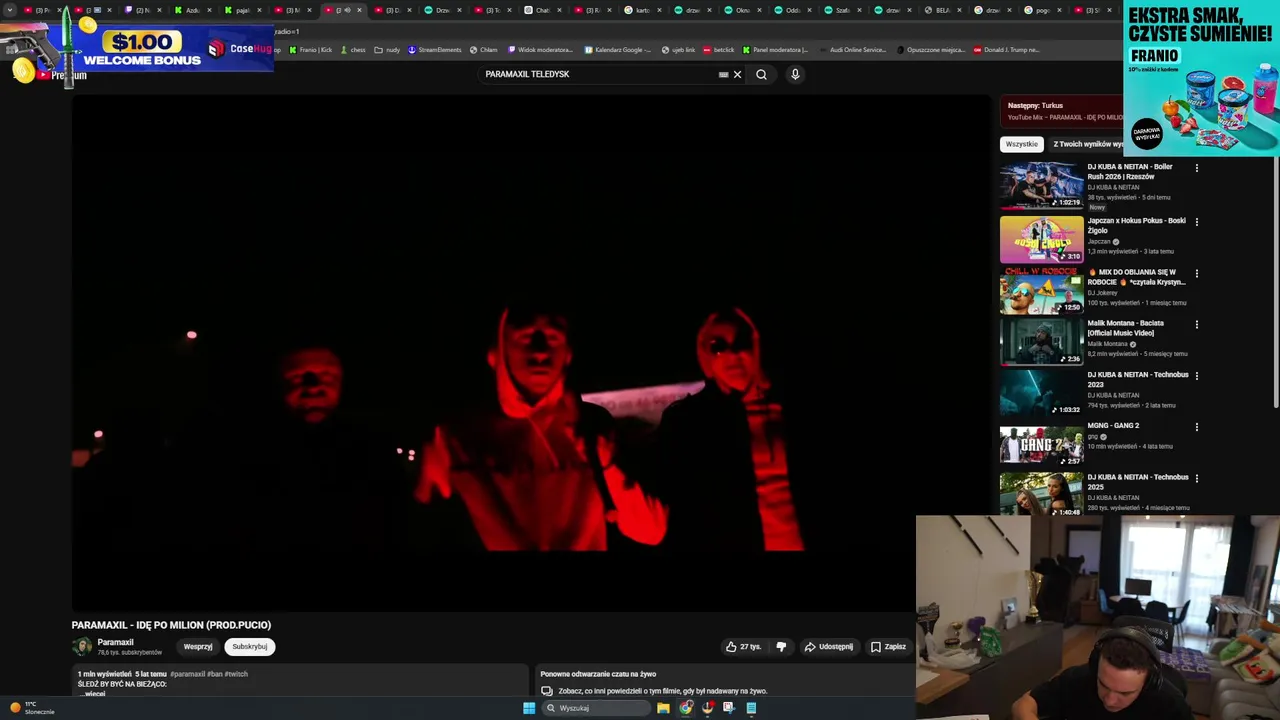Expand description with ...więcej

pyautogui.click(x=93, y=693)
